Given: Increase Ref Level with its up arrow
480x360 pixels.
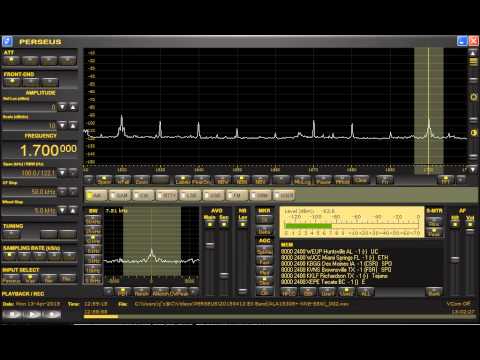Looking at the screenshot, I should pyautogui.click(x=73, y=107).
